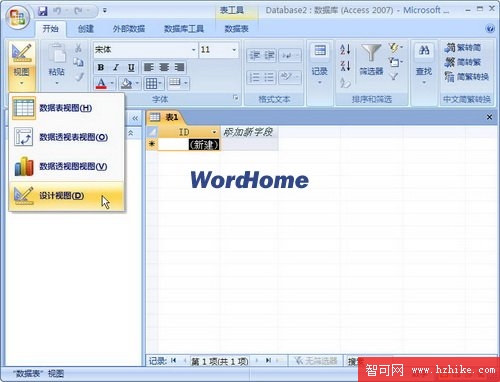This screenshot has height=382, width=500.
Task: Click the Toggle Filter icon
Action: [x=394, y=77]
